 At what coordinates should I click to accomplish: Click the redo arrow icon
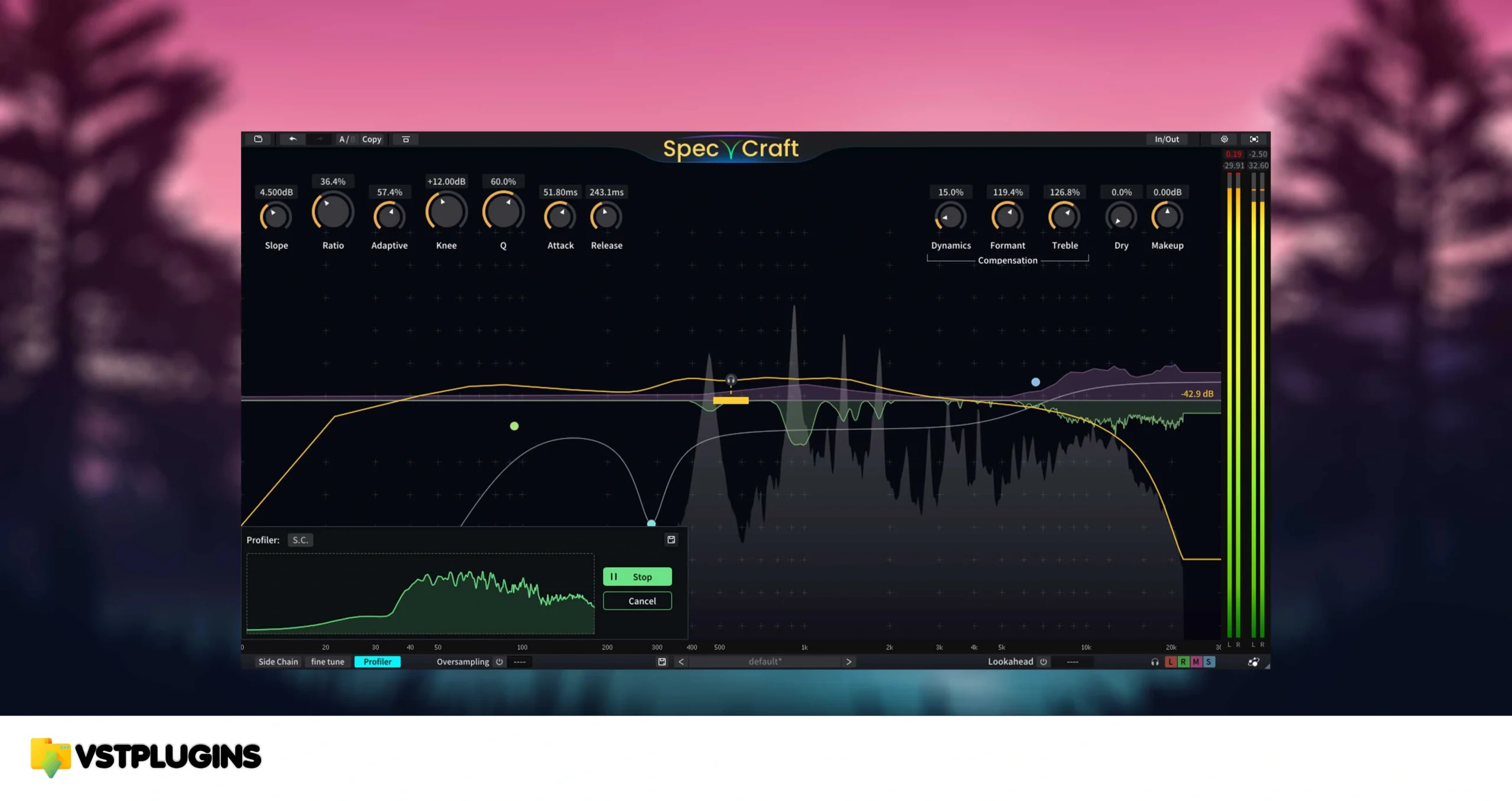(320, 139)
